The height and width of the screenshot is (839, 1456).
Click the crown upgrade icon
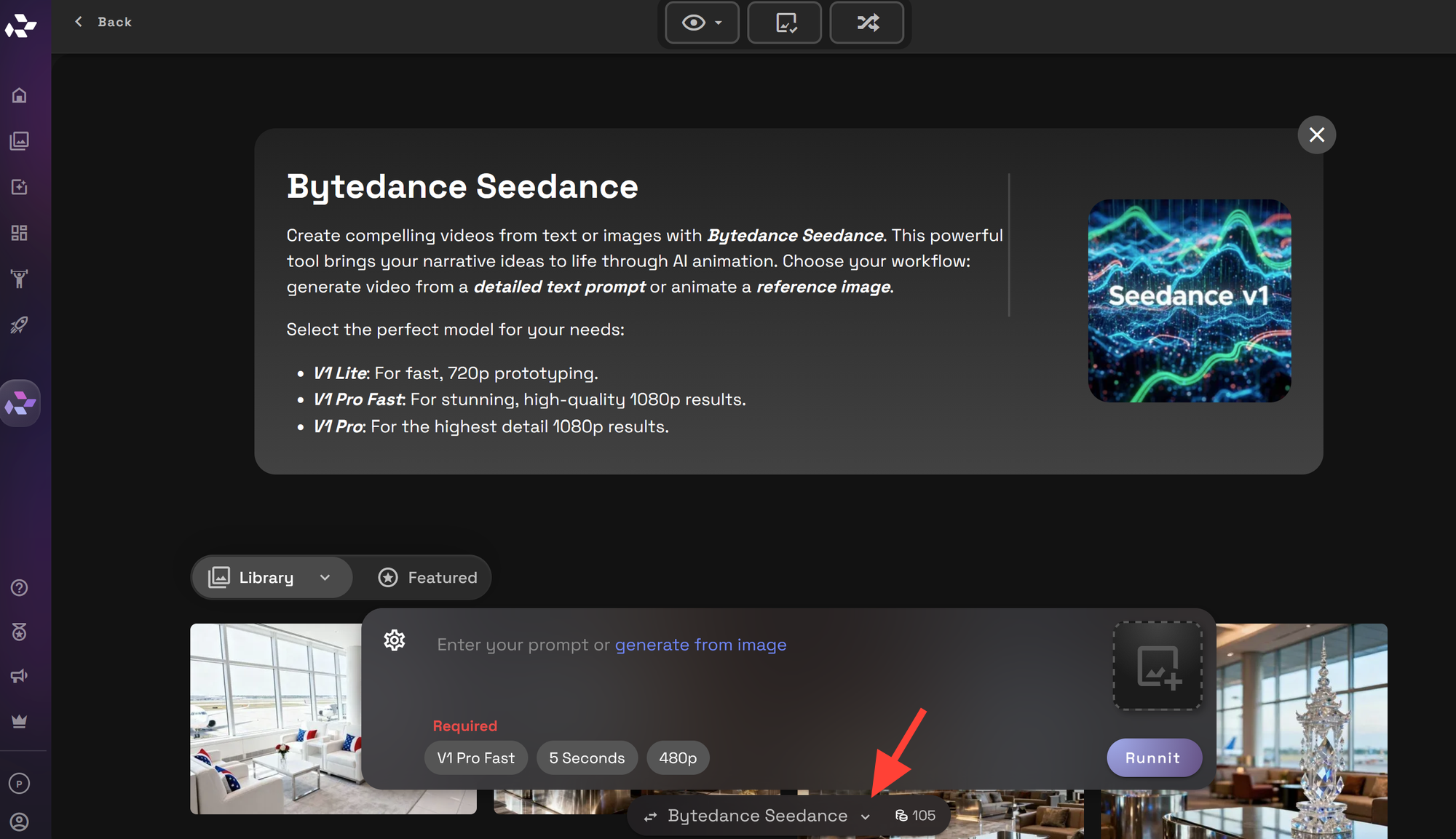coord(20,721)
